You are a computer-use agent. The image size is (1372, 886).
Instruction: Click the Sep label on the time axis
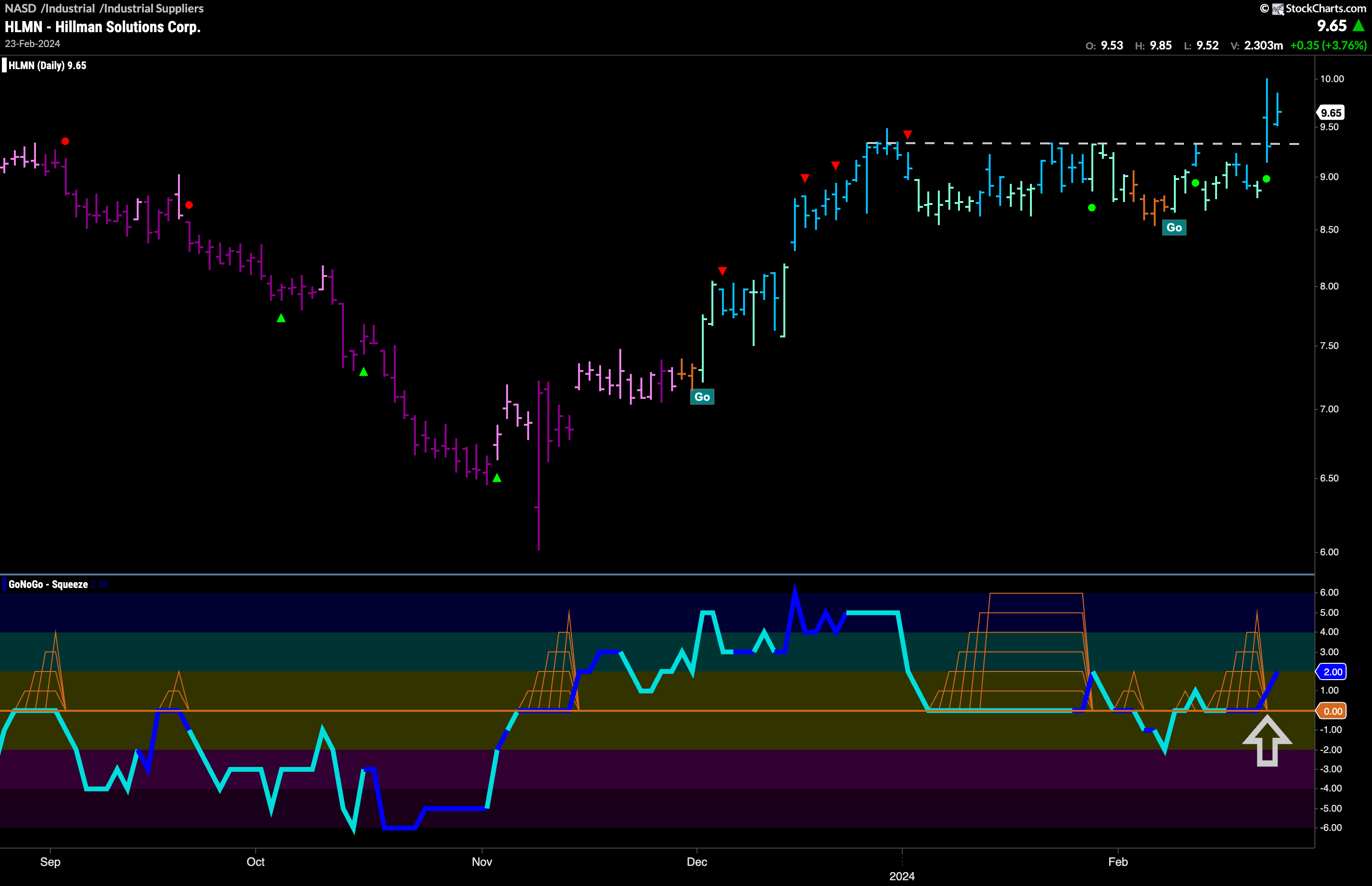coord(50,862)
